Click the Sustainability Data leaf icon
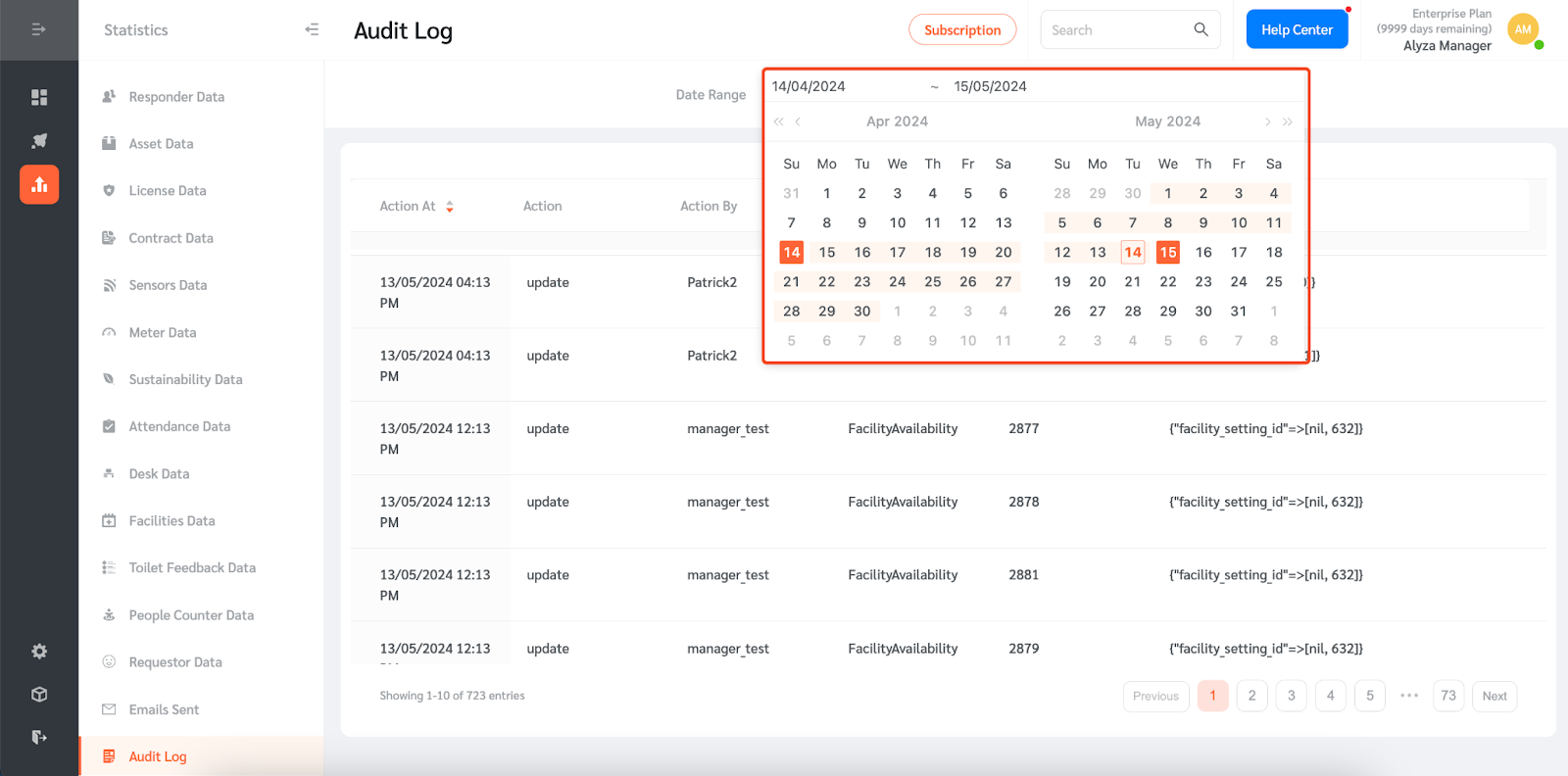This screenshot has width=1568, height=776. pos(109,379)
